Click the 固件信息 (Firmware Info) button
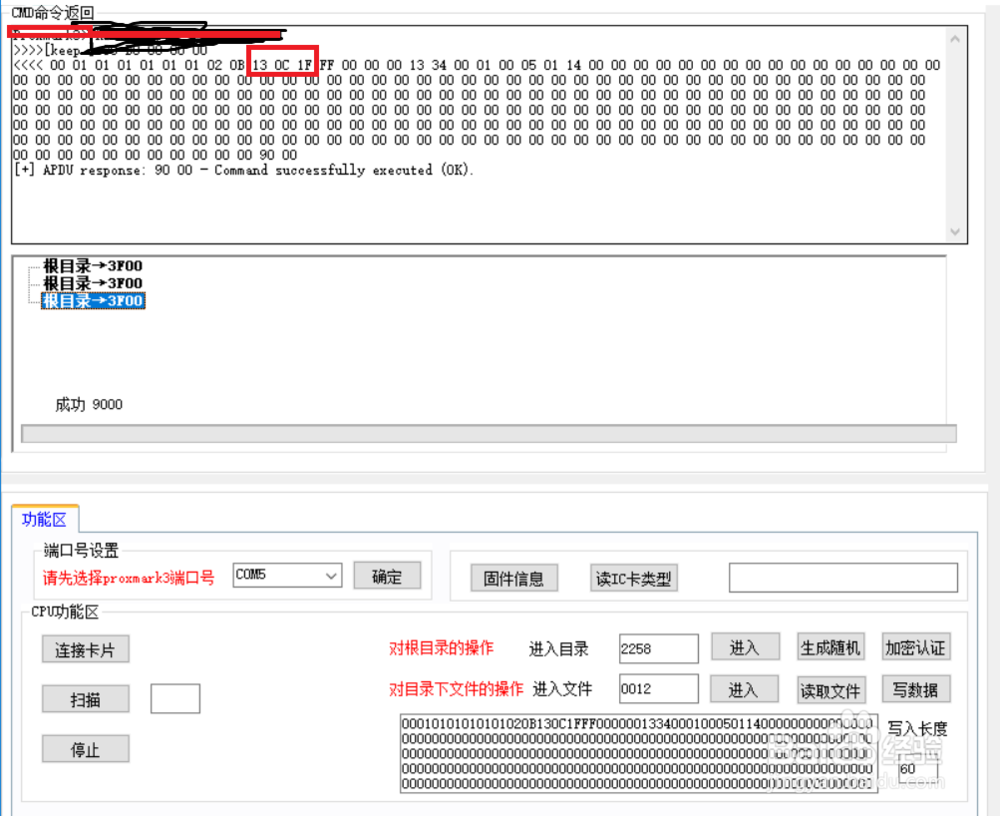The image size is (1000, 816). tap(514, 577)
